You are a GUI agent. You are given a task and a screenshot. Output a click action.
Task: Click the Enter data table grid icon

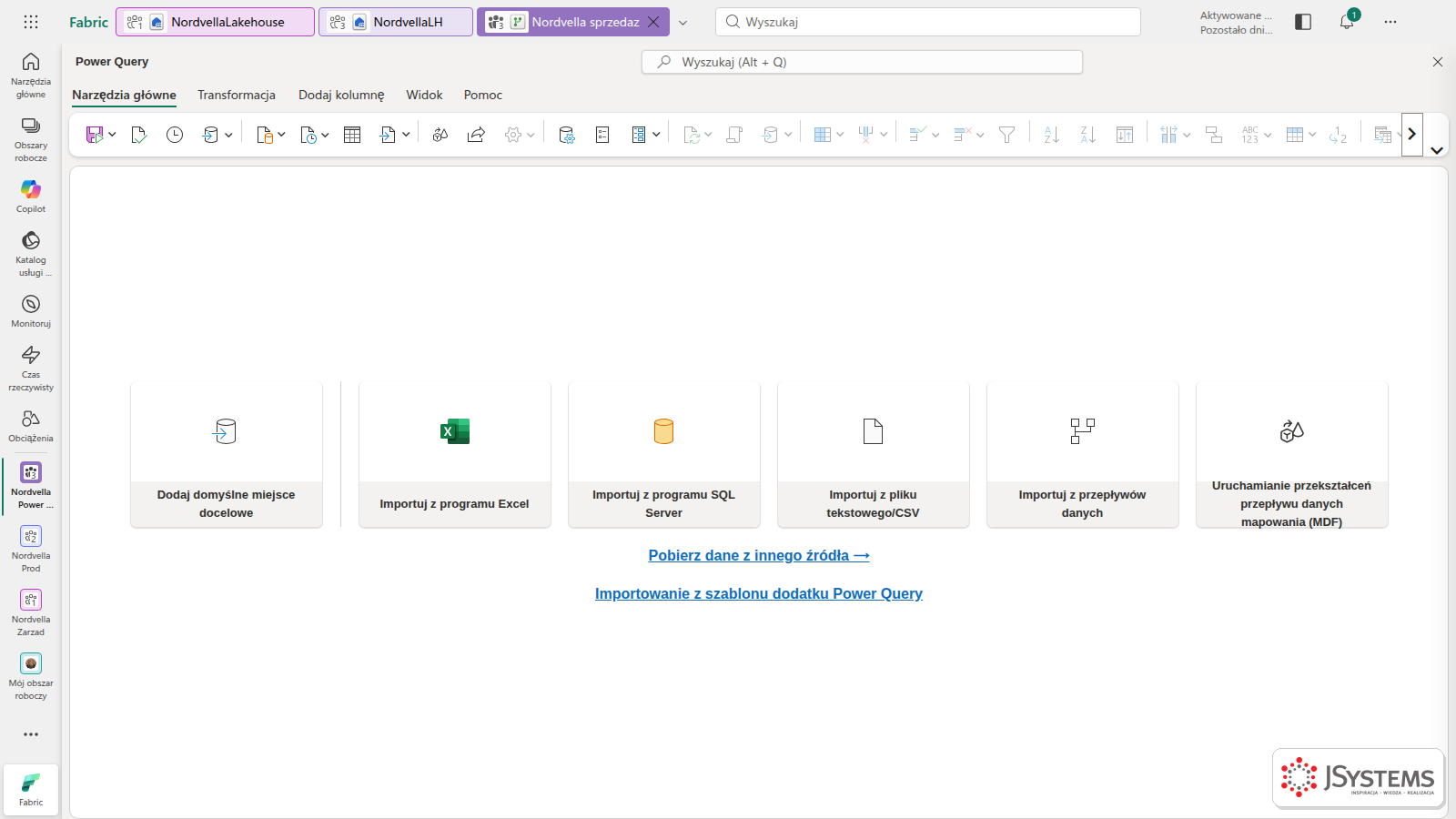pos(352,135)
